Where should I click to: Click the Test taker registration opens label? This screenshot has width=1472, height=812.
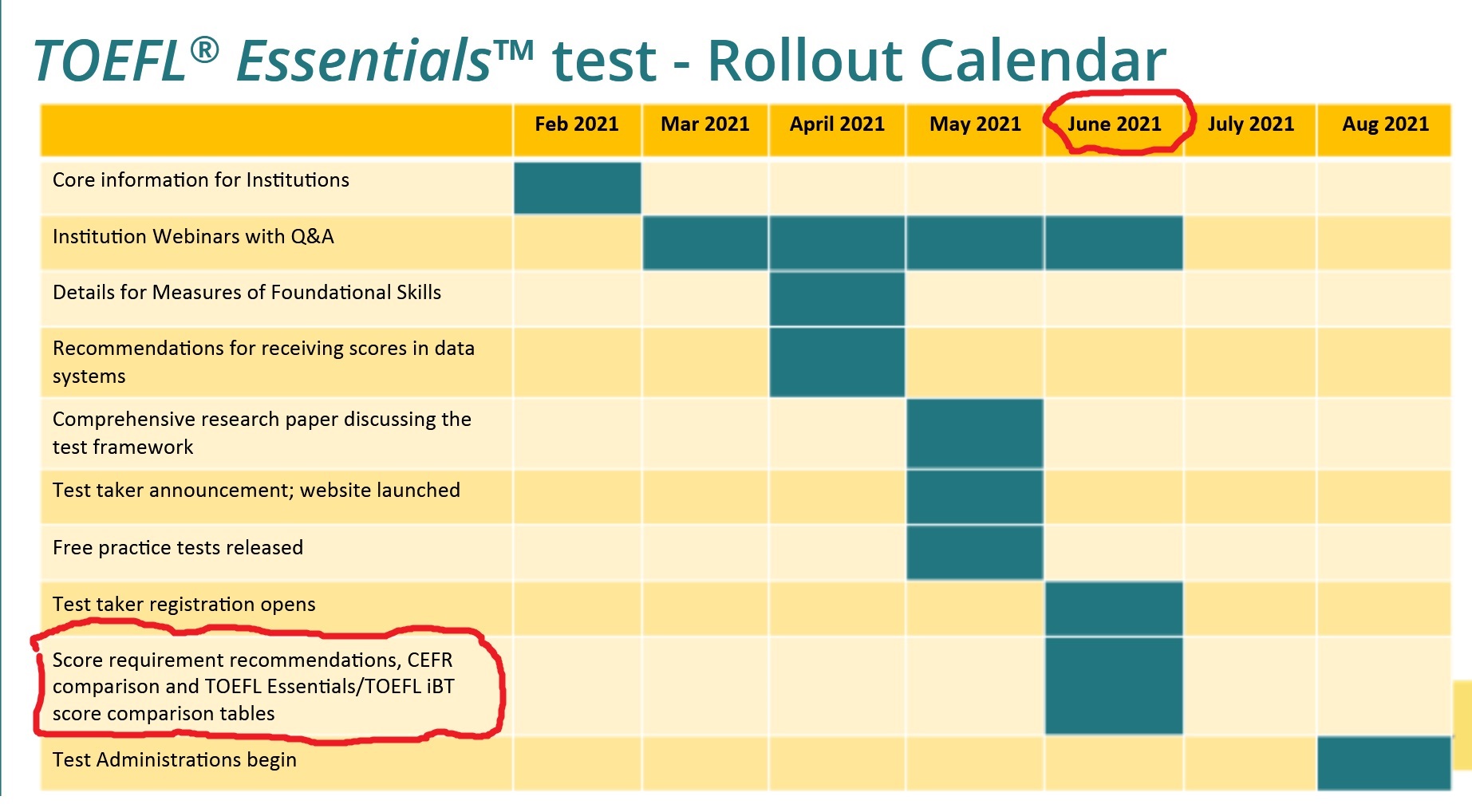(x=184, y=605)
